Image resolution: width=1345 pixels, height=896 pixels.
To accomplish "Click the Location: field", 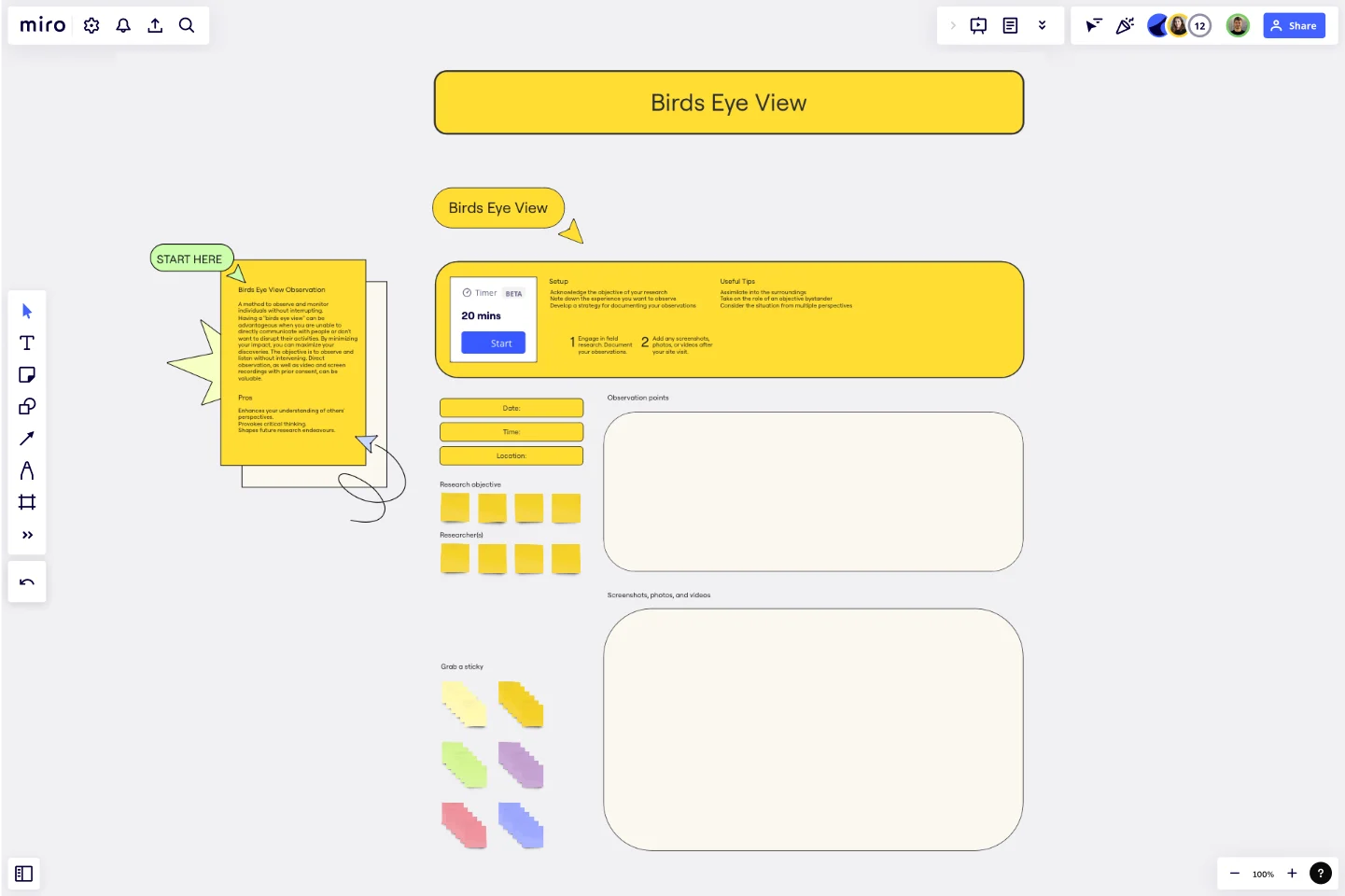I will point(511,455).
